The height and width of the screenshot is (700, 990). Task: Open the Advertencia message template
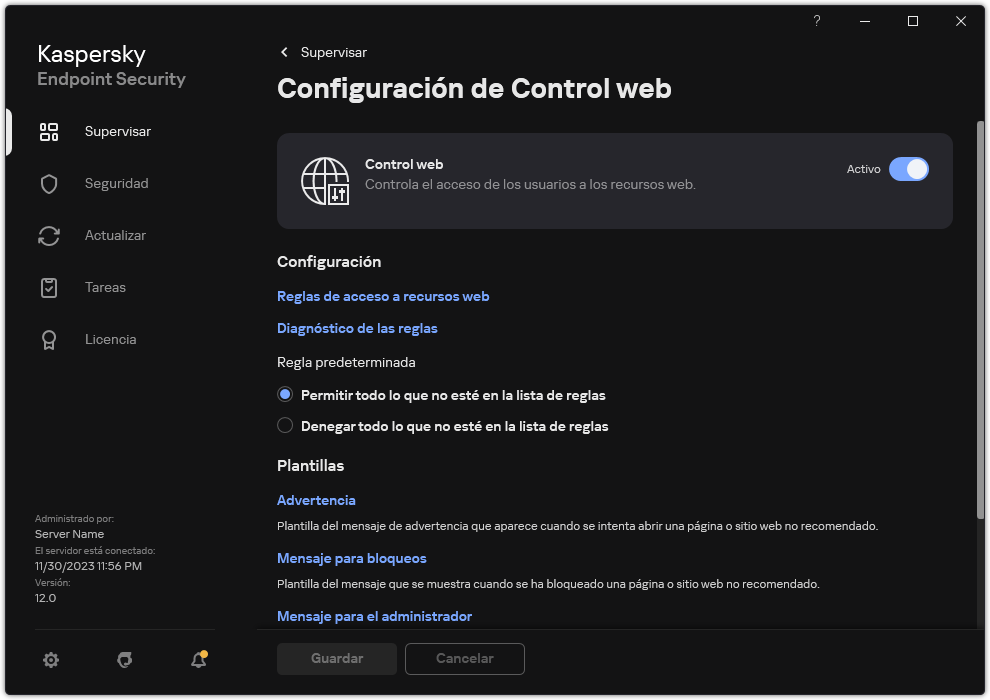click(x=316, y=500)
